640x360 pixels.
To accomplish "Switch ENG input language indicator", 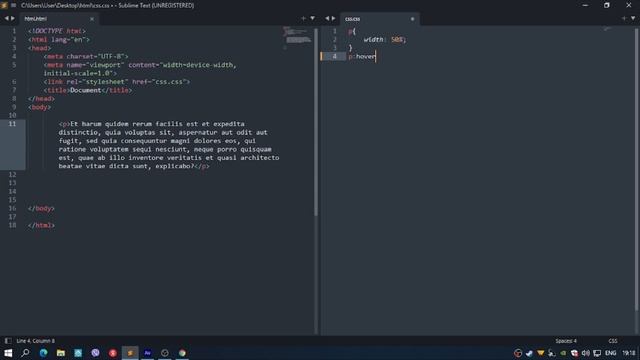I will (x=611, y=353).
